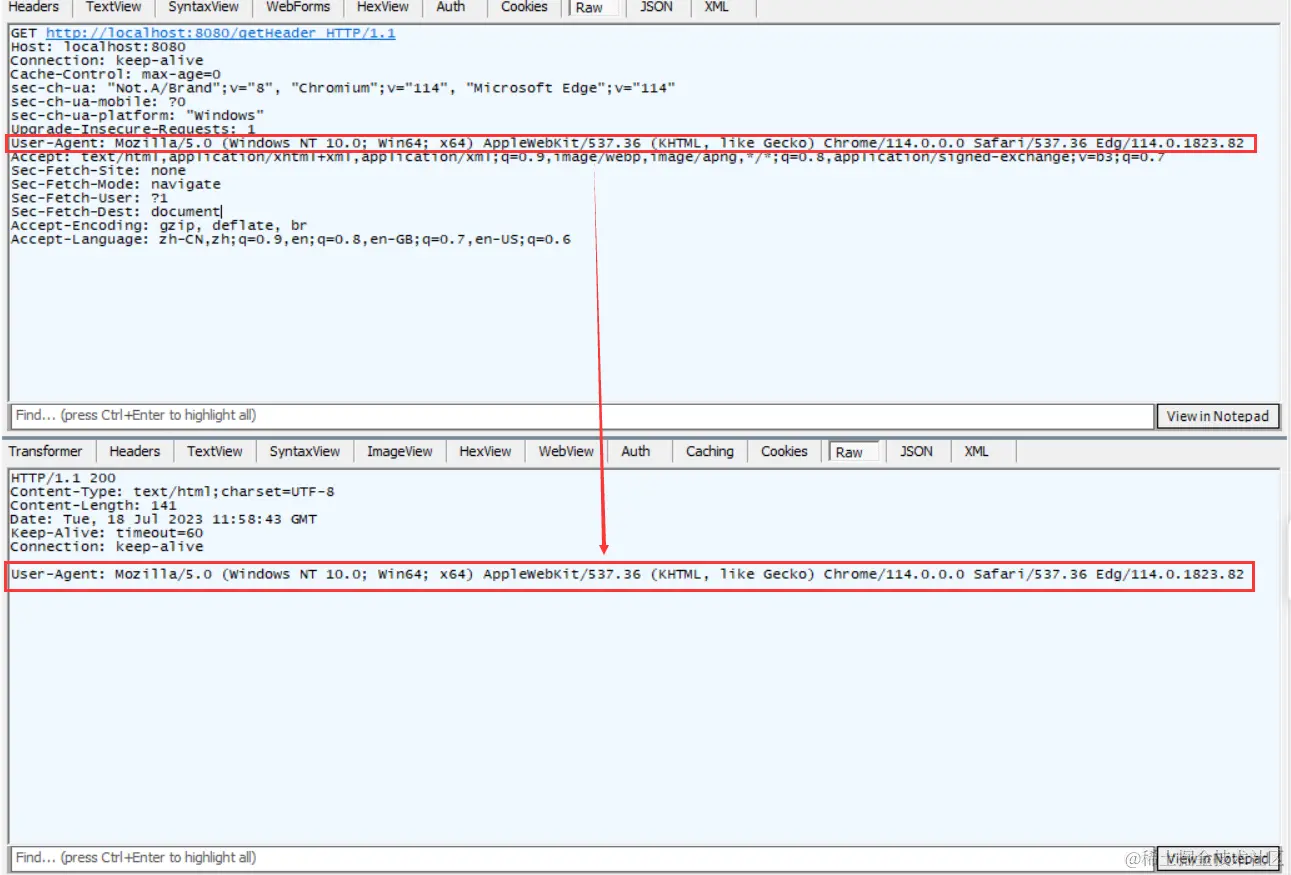Screen dimensions: 1291x875
Task: Open response TextView tab
Action: pyautogui.click(x=215, y=452)
